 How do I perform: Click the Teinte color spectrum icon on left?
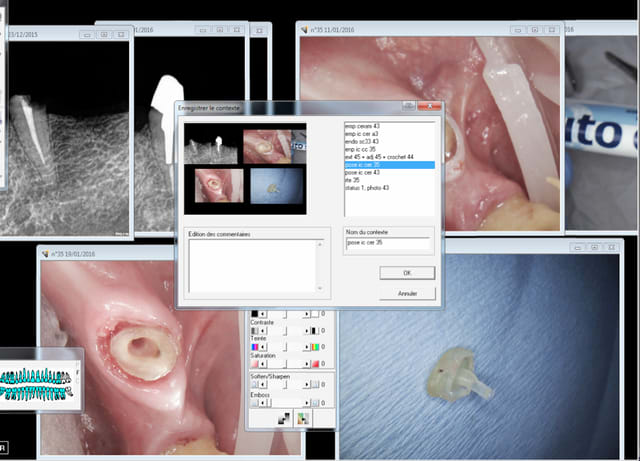coord(255,347)
